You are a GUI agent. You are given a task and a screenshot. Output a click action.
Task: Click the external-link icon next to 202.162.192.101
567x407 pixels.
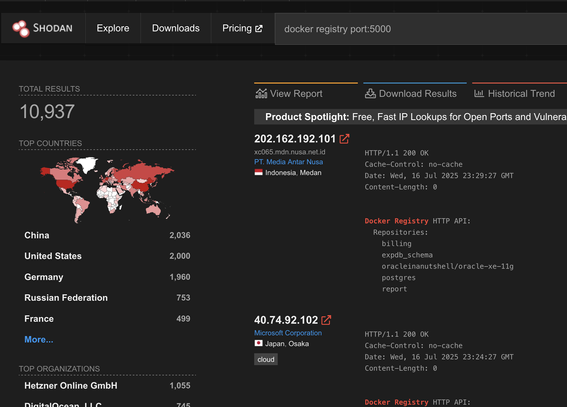[344, 139]
